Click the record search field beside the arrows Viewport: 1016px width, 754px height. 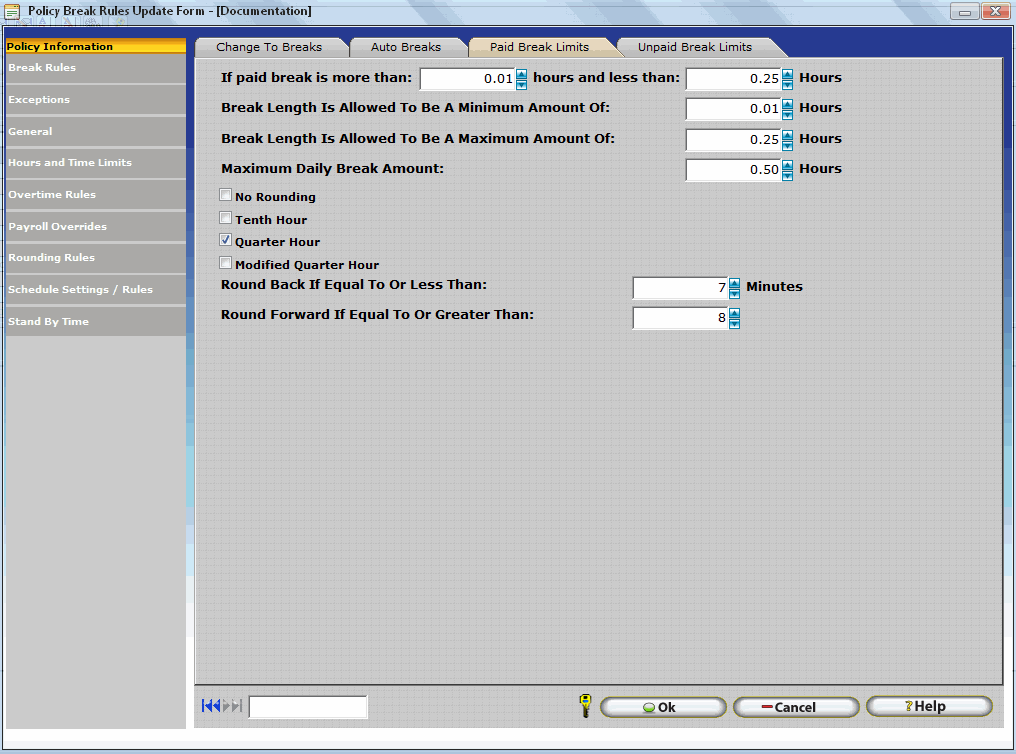click(x=308, y=707)
